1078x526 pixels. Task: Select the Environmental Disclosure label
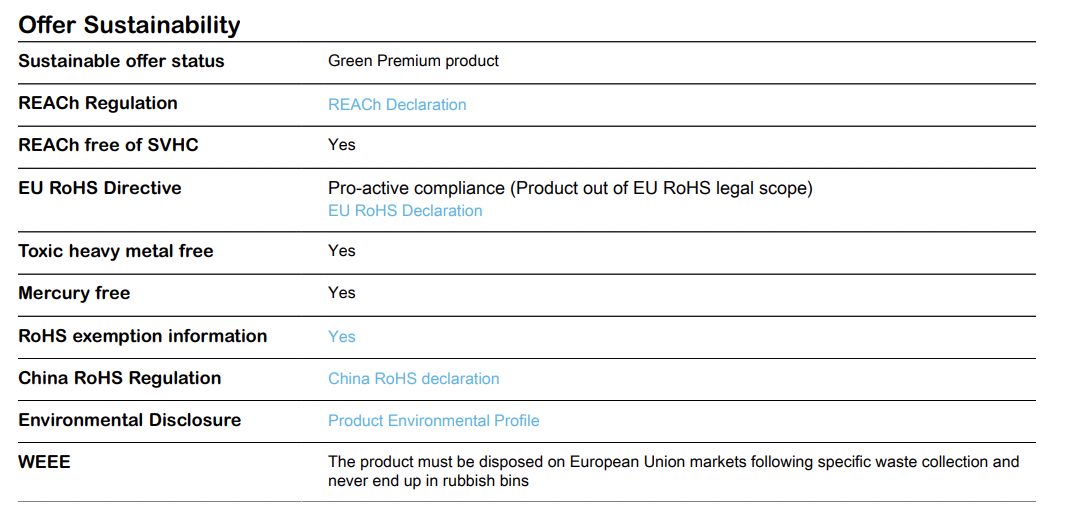pos(130,420)
